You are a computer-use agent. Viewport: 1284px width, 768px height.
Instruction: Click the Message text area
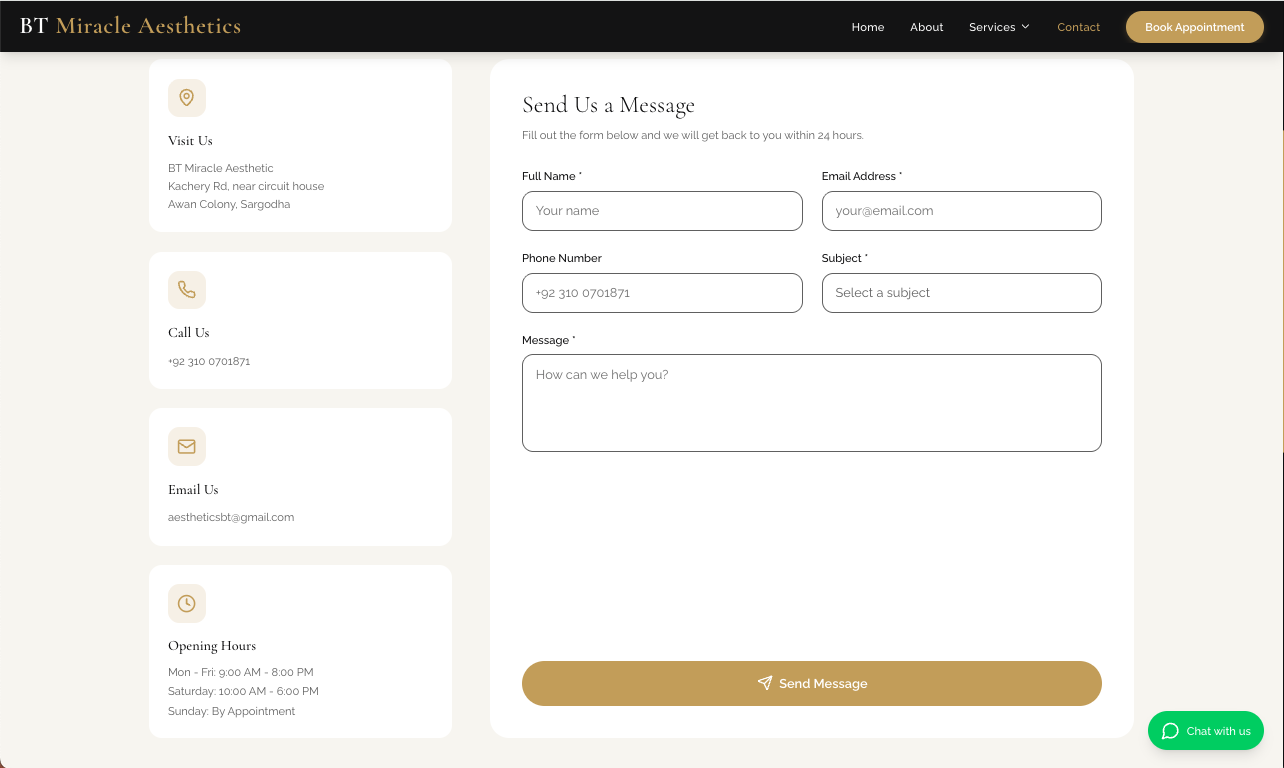(811, 403)
